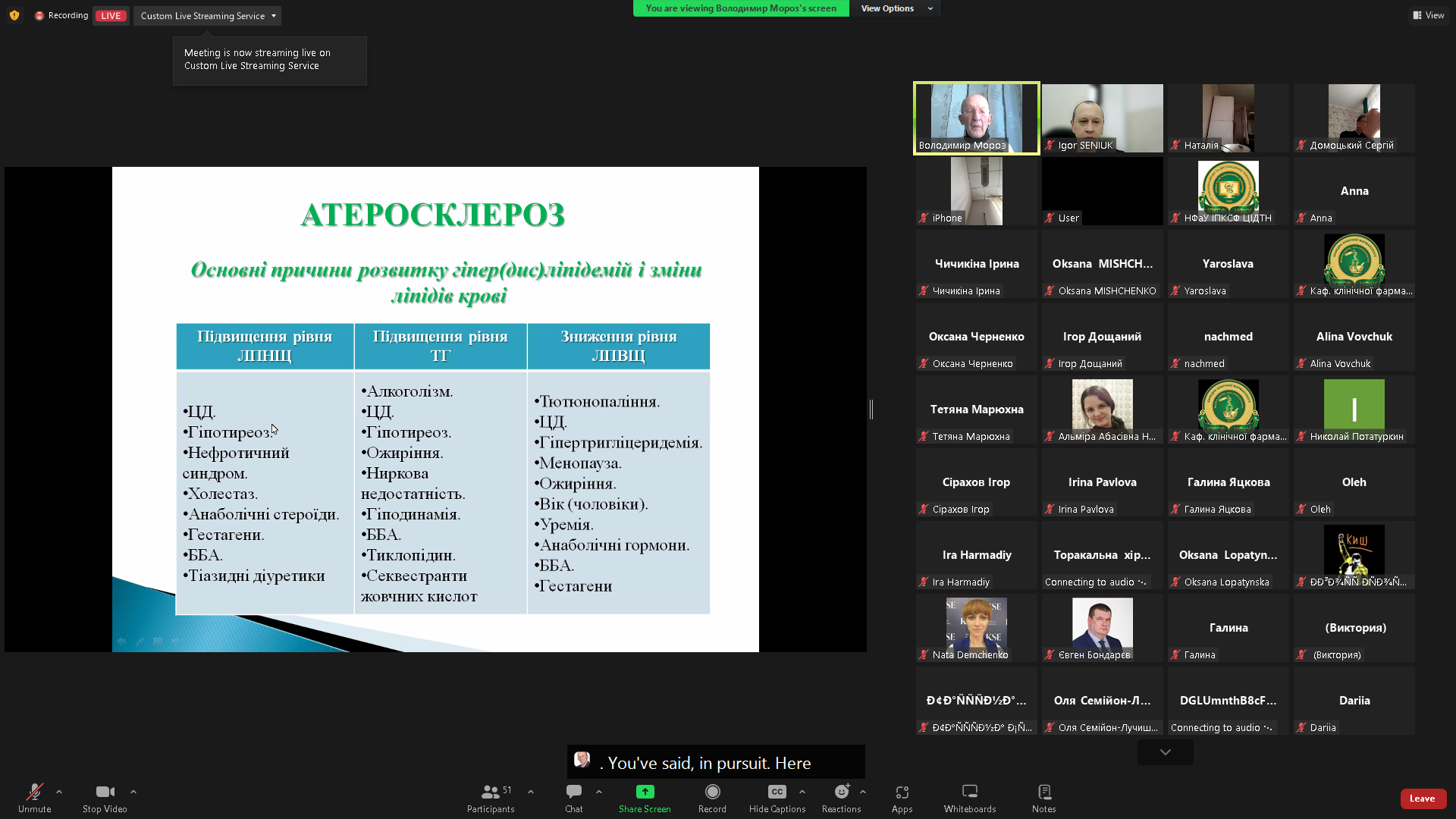
Task: Open caption options arrow next to Hide Captions
Action: pyautogui.click(x=802, y=792)
